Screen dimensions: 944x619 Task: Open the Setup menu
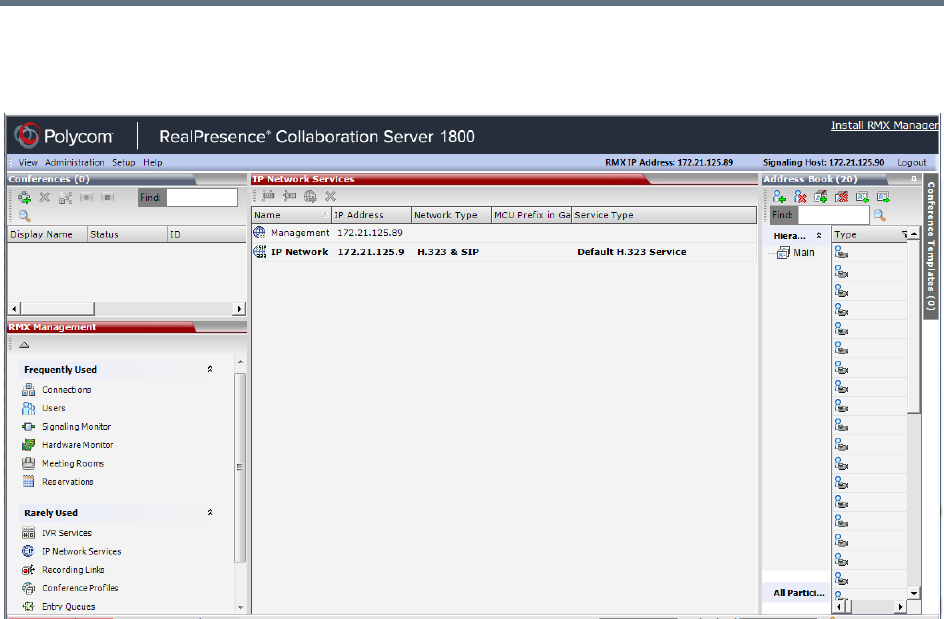pos(123,163)
